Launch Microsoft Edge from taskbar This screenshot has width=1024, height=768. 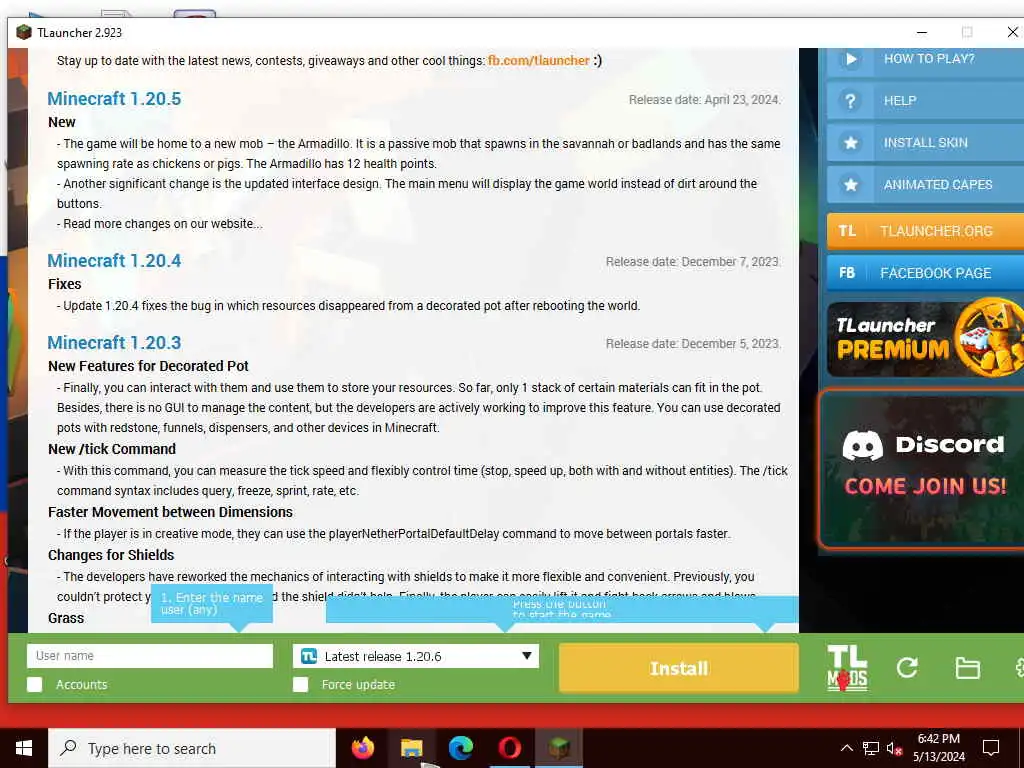[460, 748]
